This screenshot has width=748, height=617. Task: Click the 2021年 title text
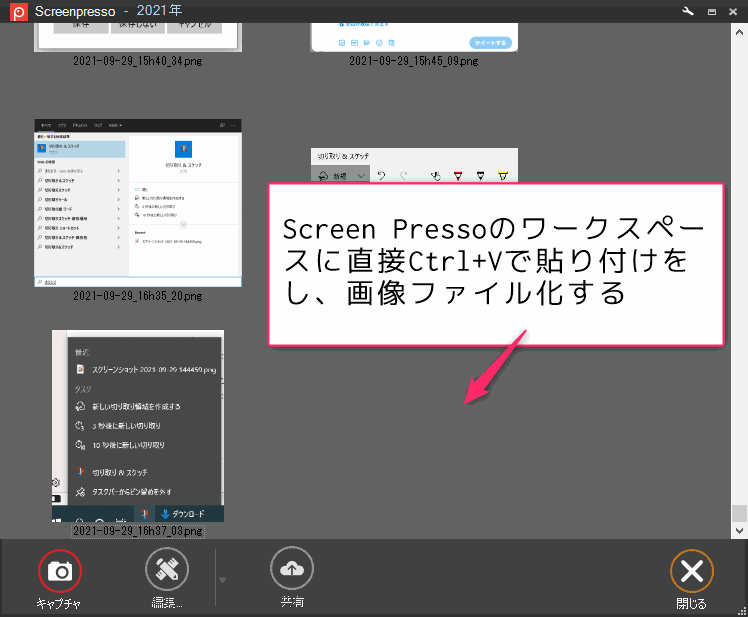click(x=159, y=10)
